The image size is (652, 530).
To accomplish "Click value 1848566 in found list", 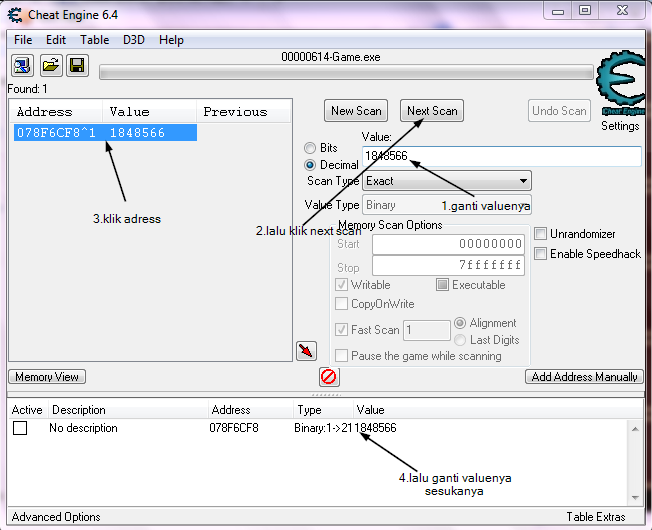I will [137, 133].
